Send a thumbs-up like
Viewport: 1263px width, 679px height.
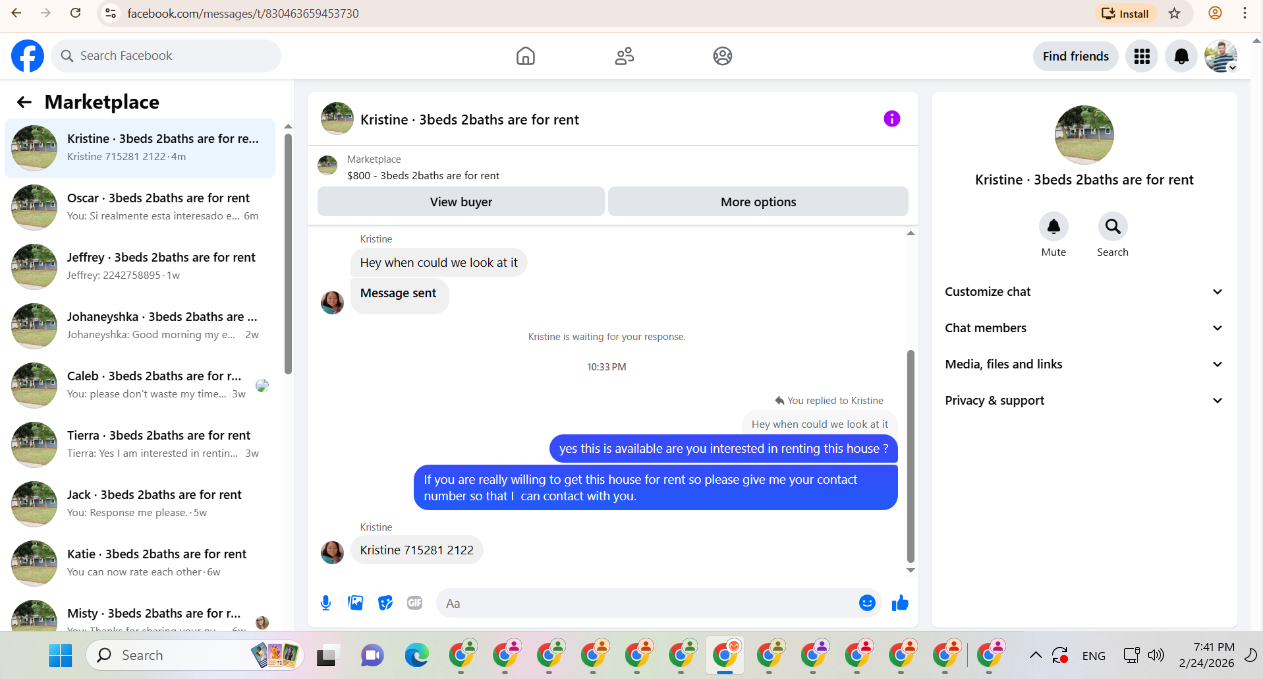(900, 603)
